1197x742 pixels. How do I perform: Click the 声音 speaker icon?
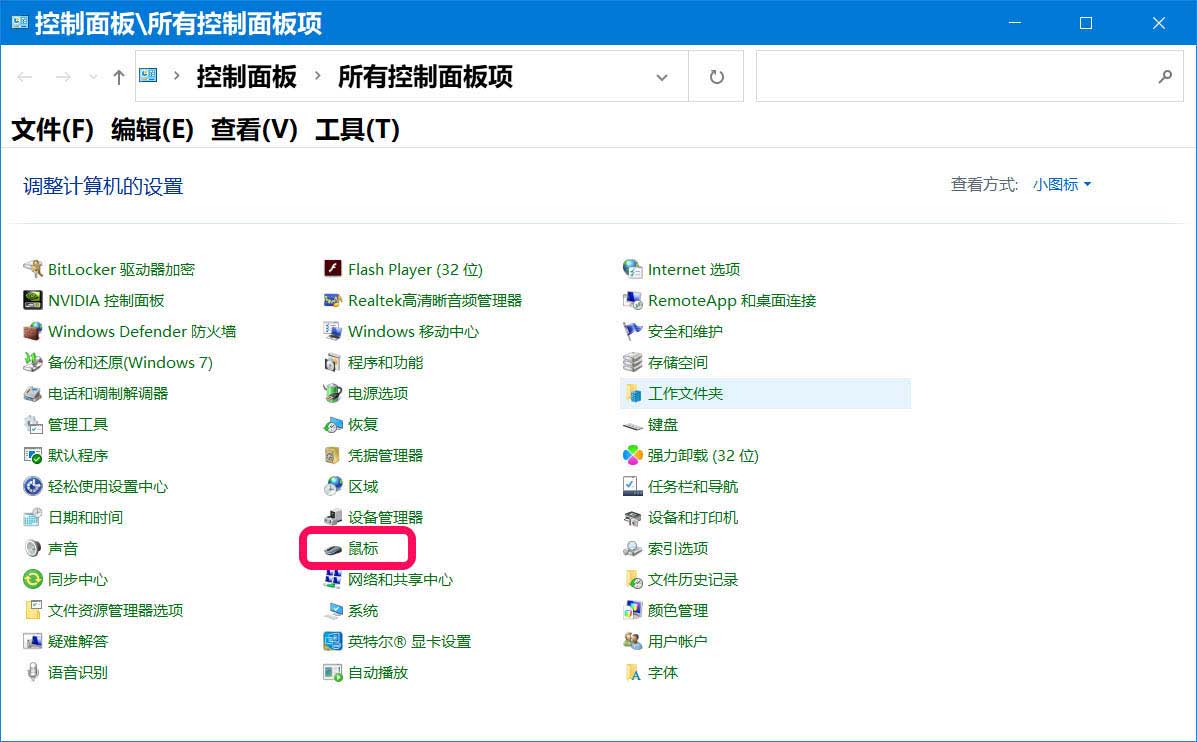point(33,549)
